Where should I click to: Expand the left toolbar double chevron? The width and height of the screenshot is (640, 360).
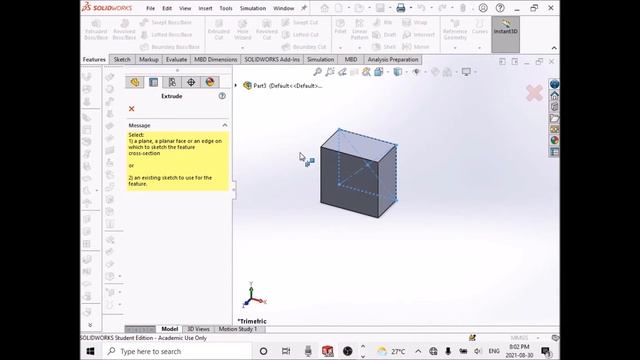(90, 325)
